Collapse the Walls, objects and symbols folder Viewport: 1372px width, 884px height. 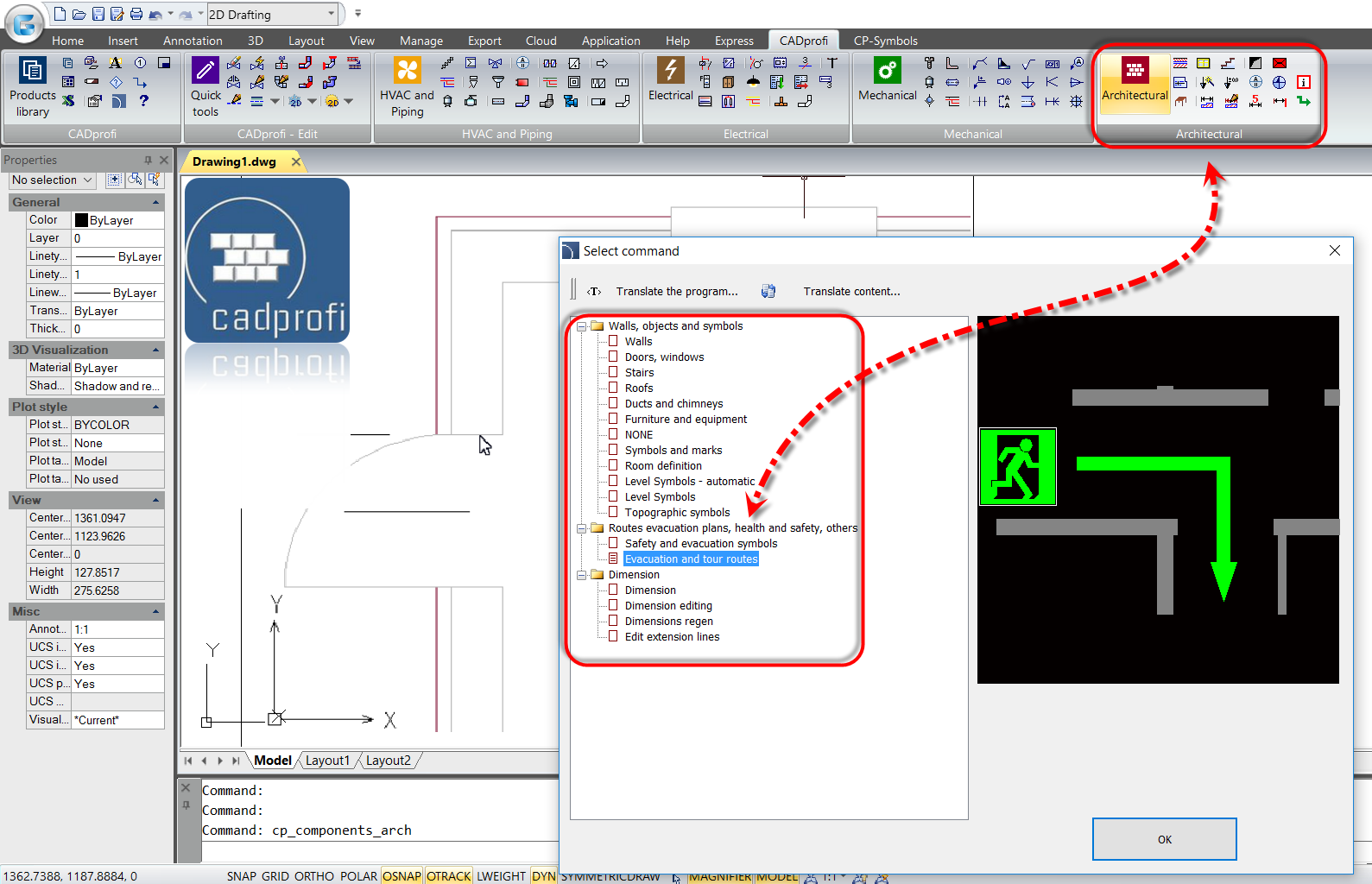pos(582,326)
